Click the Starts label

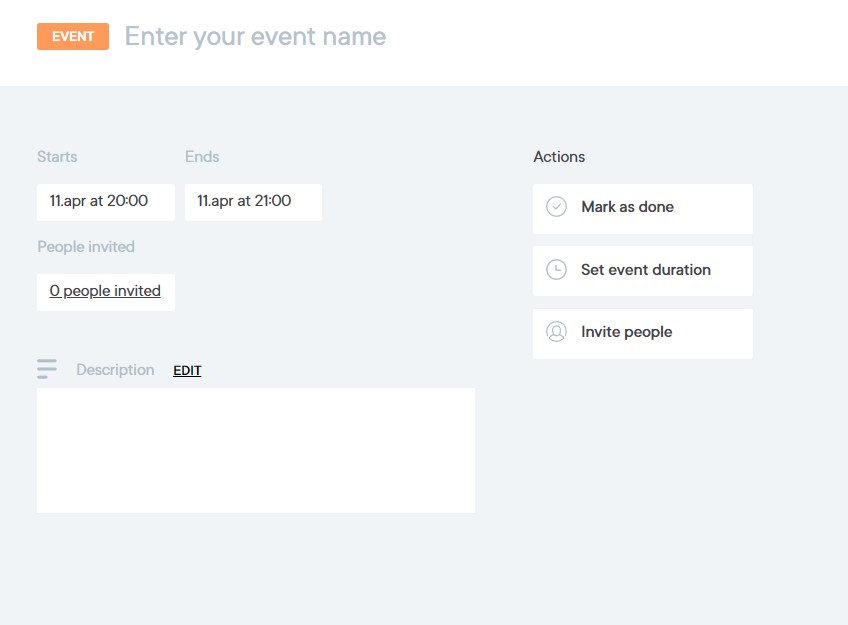tap(57, 157)
